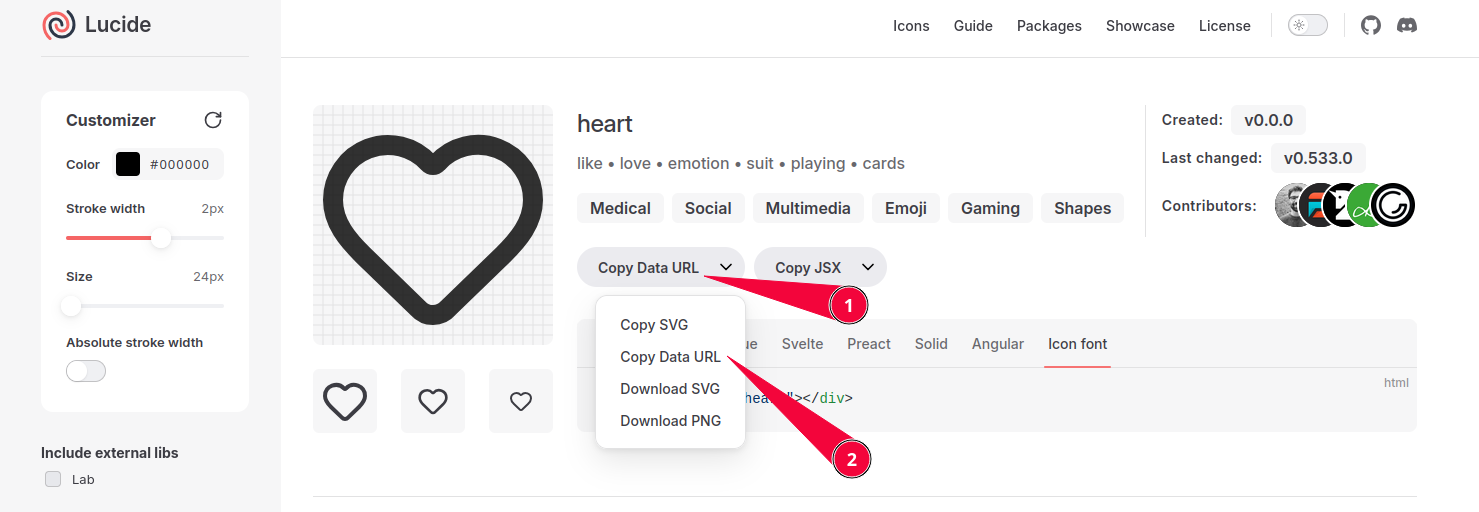1479x512 pixels.
Task: Open the GitHub repository icon
Action: point(1371,25)
